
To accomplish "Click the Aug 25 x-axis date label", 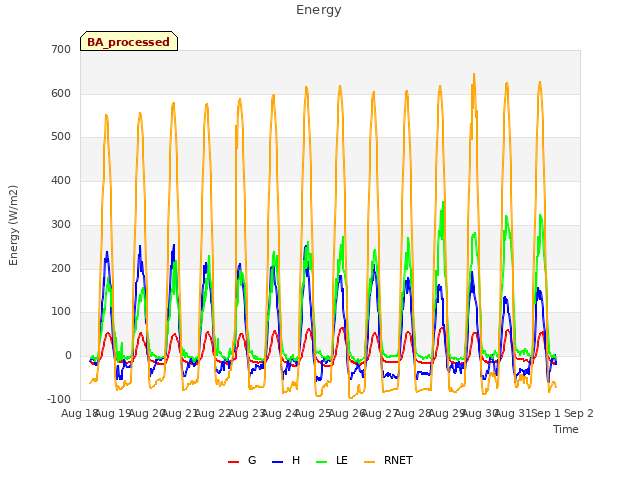I will 313,413.
